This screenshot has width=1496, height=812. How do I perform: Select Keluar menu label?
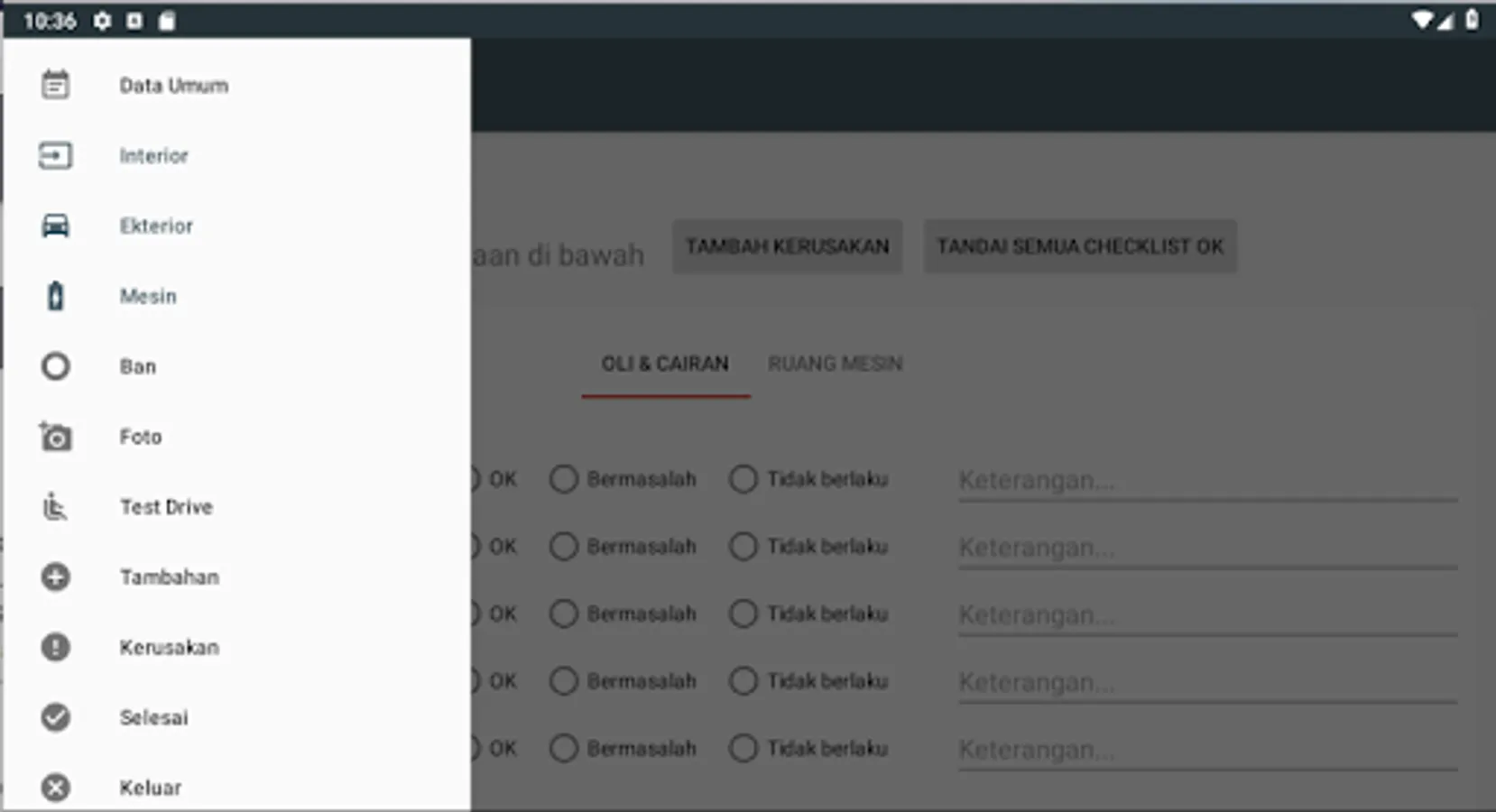[151, 789]
